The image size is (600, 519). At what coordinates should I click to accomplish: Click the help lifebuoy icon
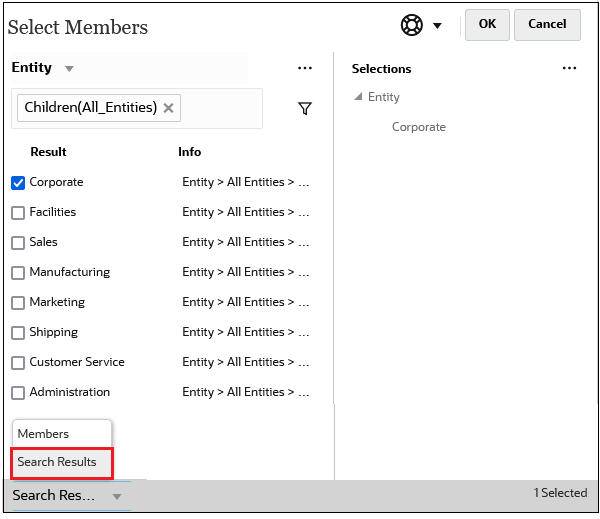(x=412, y=26)
